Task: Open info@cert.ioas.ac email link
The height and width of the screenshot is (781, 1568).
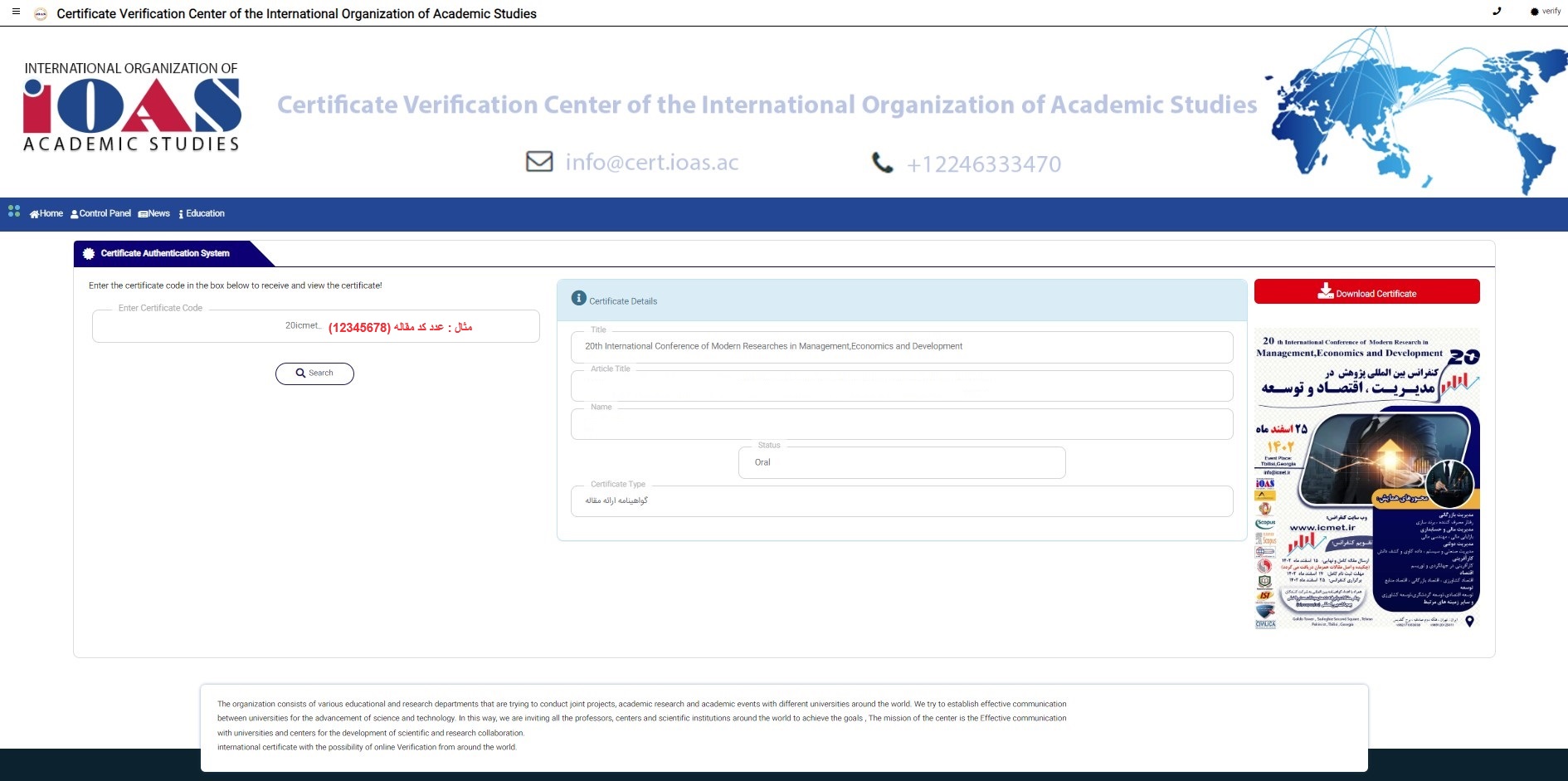Action: click(x=652, y=162)
